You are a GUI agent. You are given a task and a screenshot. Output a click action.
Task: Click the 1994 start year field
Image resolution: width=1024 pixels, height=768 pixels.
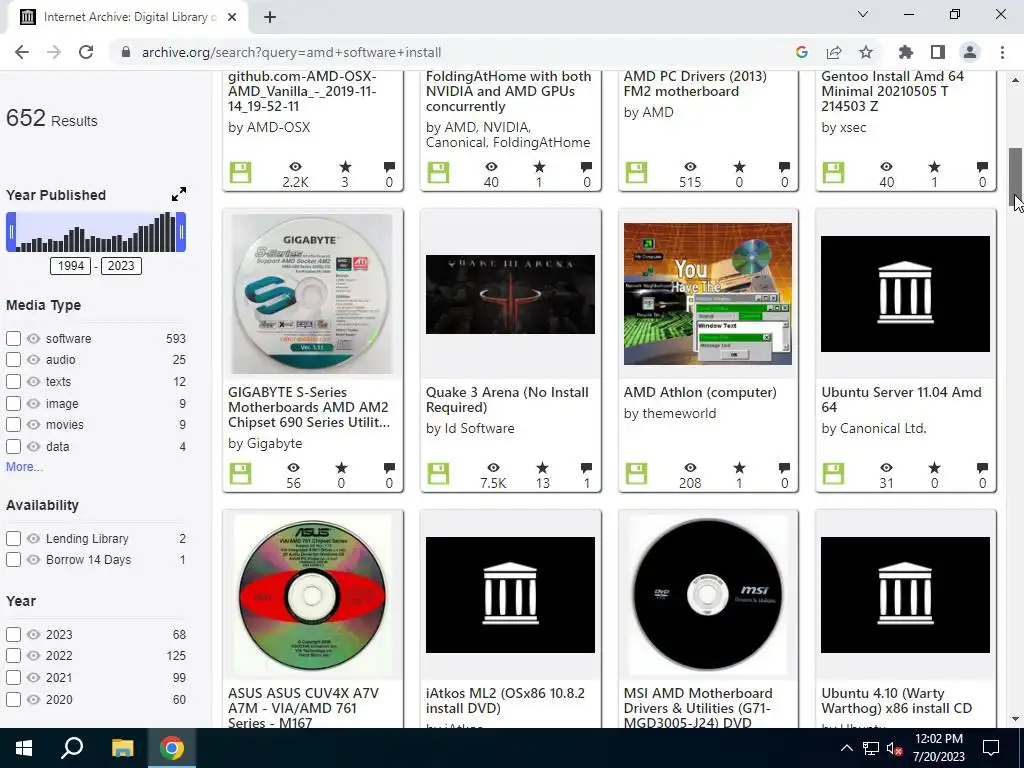[71, 266]
